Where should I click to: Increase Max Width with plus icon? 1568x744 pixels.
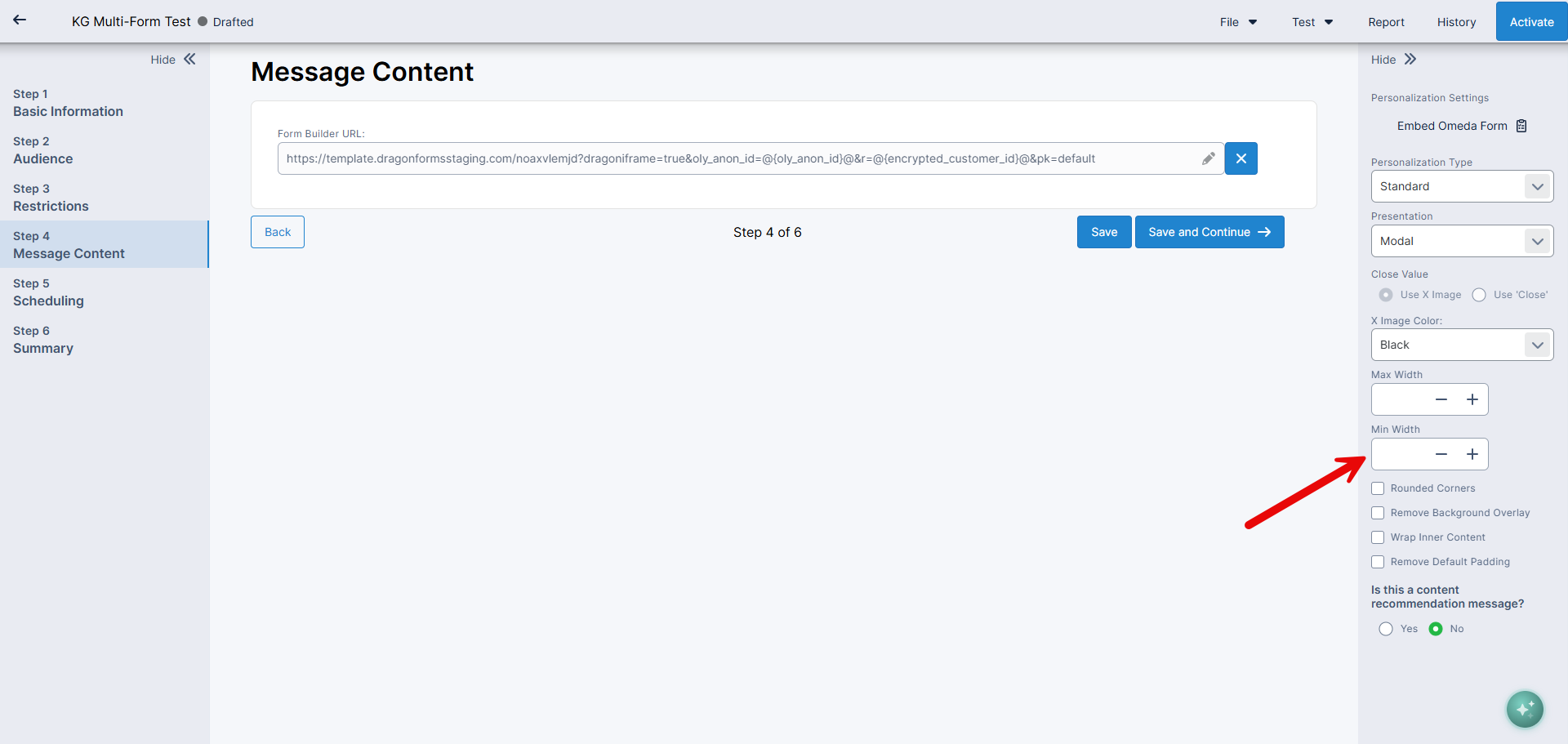(1472, 399)
